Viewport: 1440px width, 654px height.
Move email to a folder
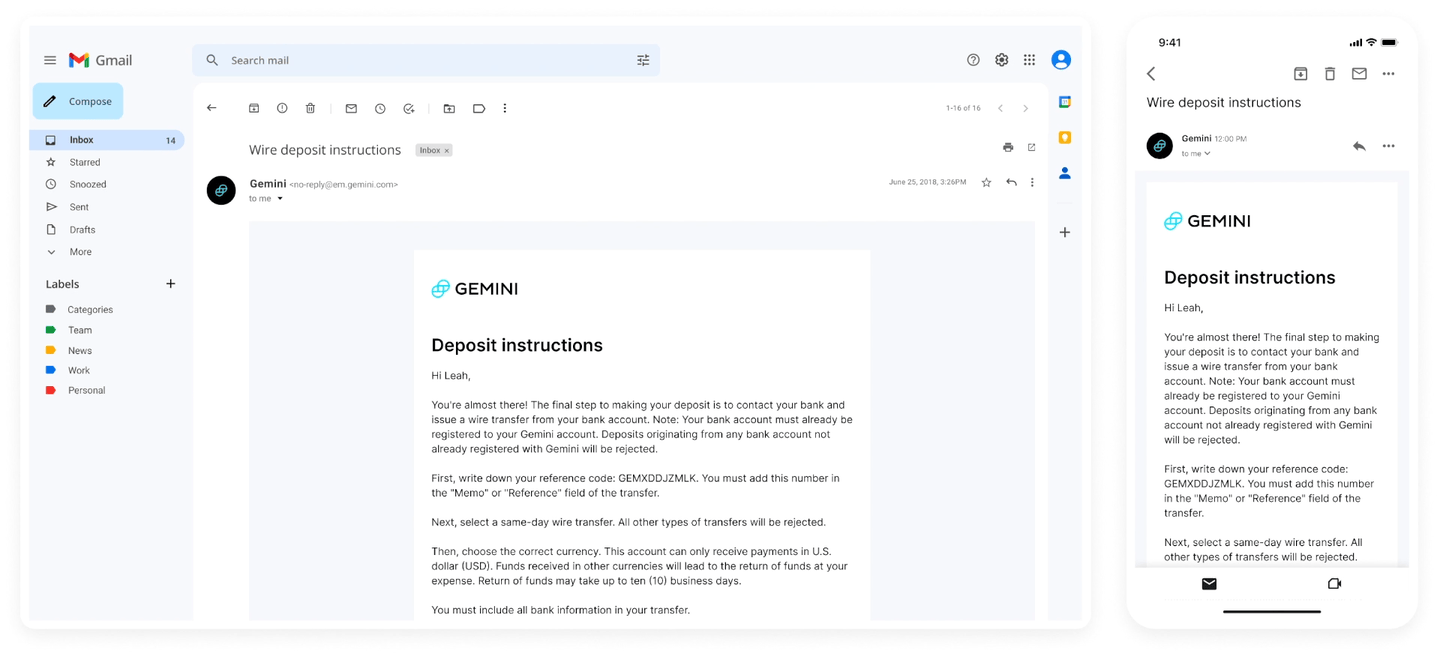(x=449, y=108)
